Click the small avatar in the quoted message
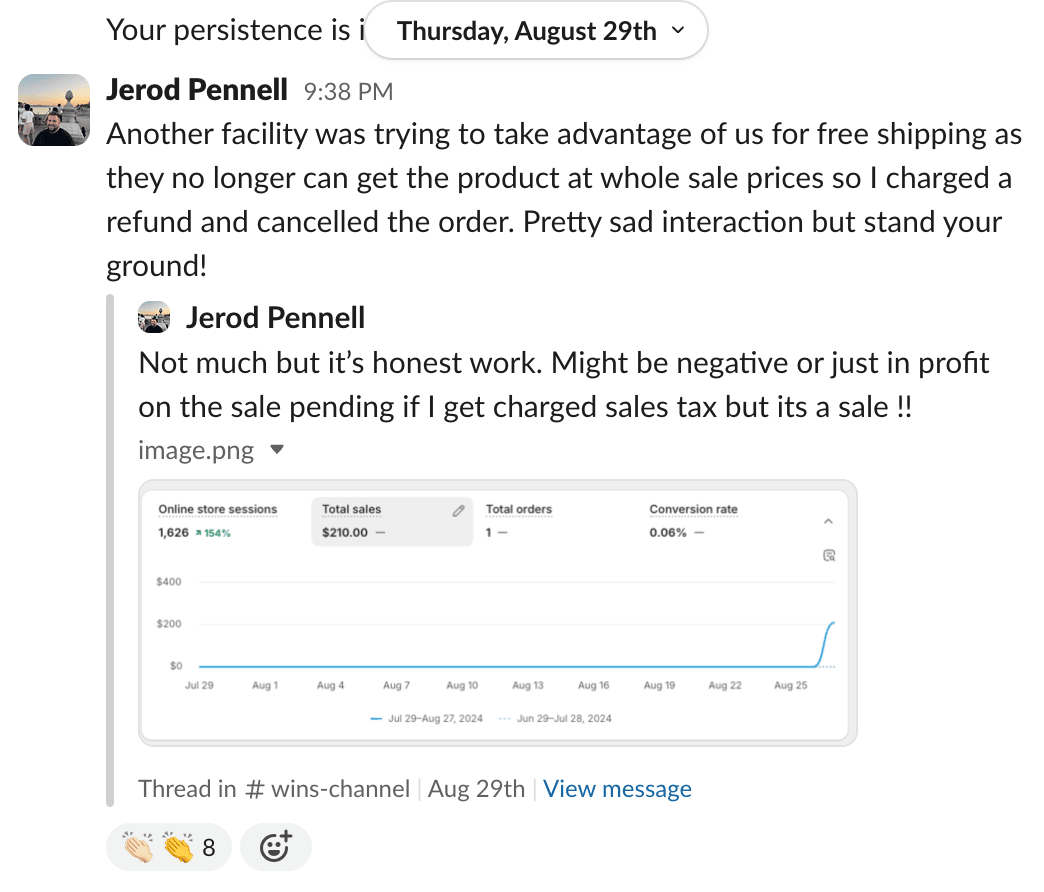 pos(154,317)
